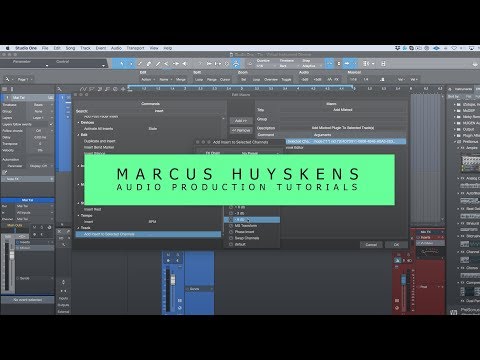480x360 pixels.
Task: Collapse the Devices category in Commands list
Action: click(79, 122)
